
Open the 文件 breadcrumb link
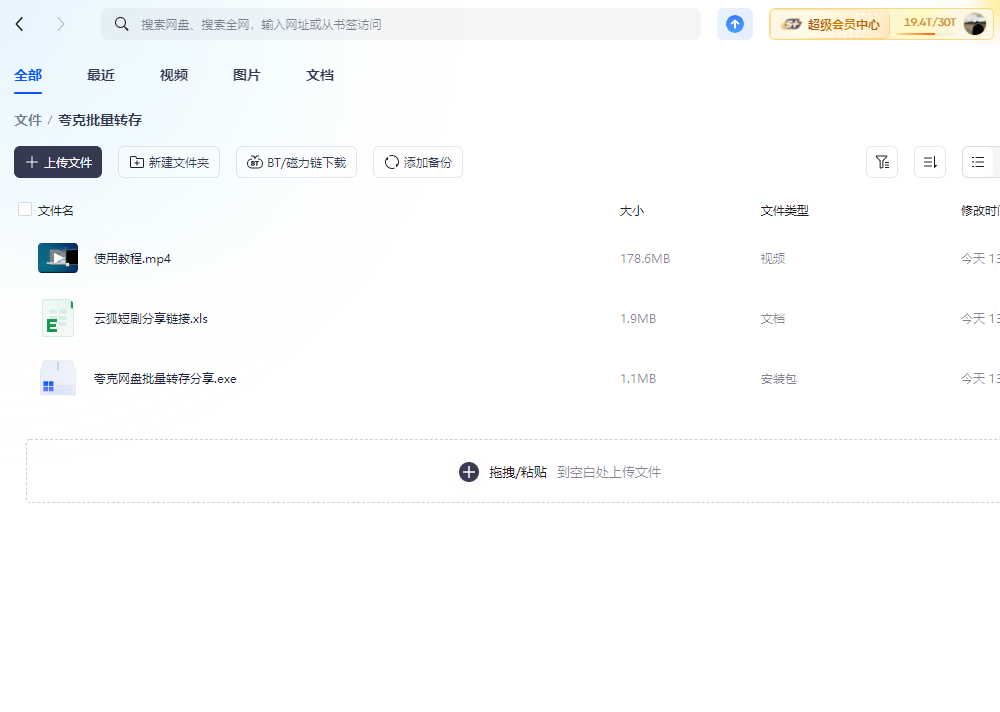27,119
